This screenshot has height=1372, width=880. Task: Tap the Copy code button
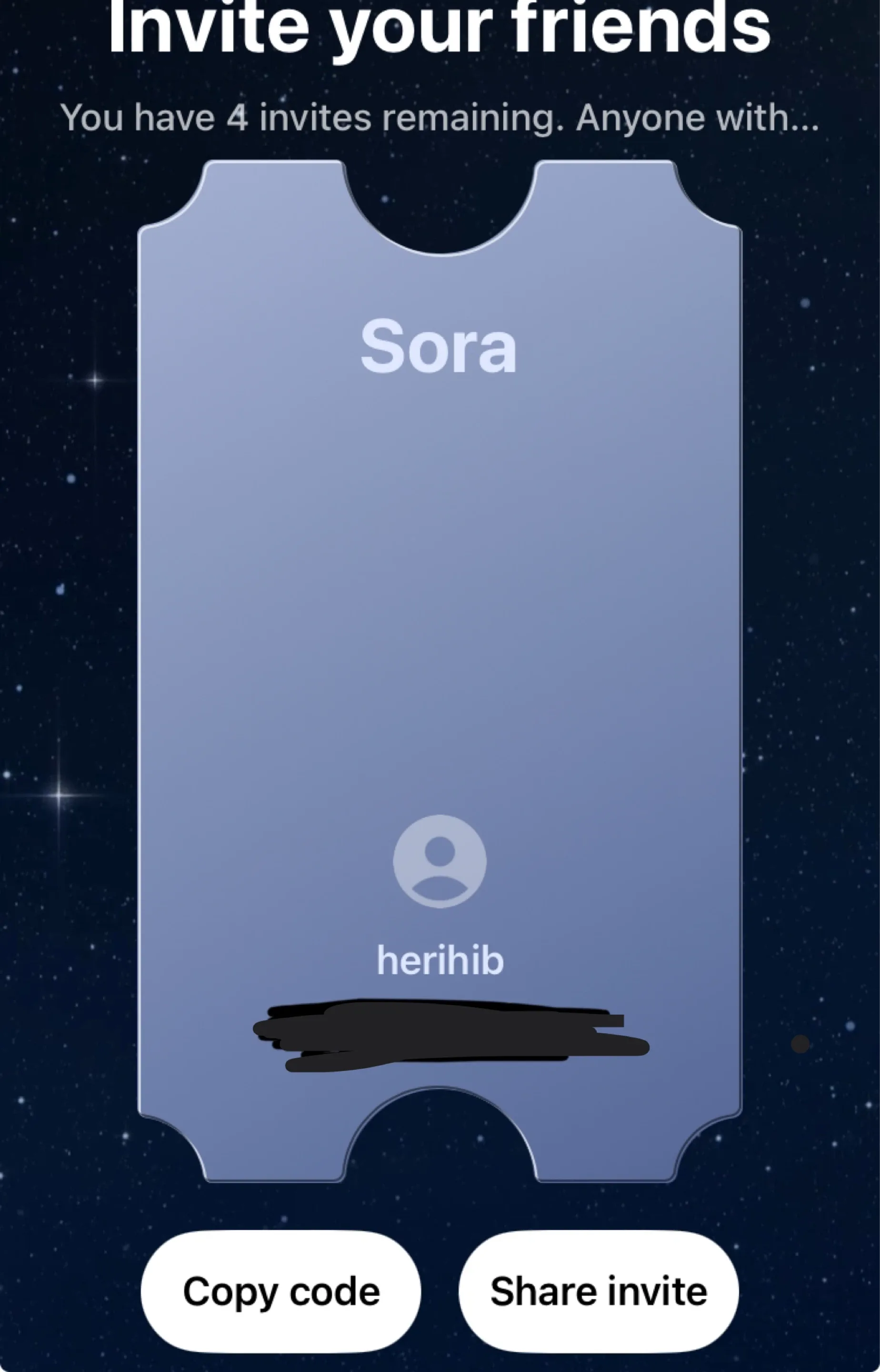(x=280, y=1291)
